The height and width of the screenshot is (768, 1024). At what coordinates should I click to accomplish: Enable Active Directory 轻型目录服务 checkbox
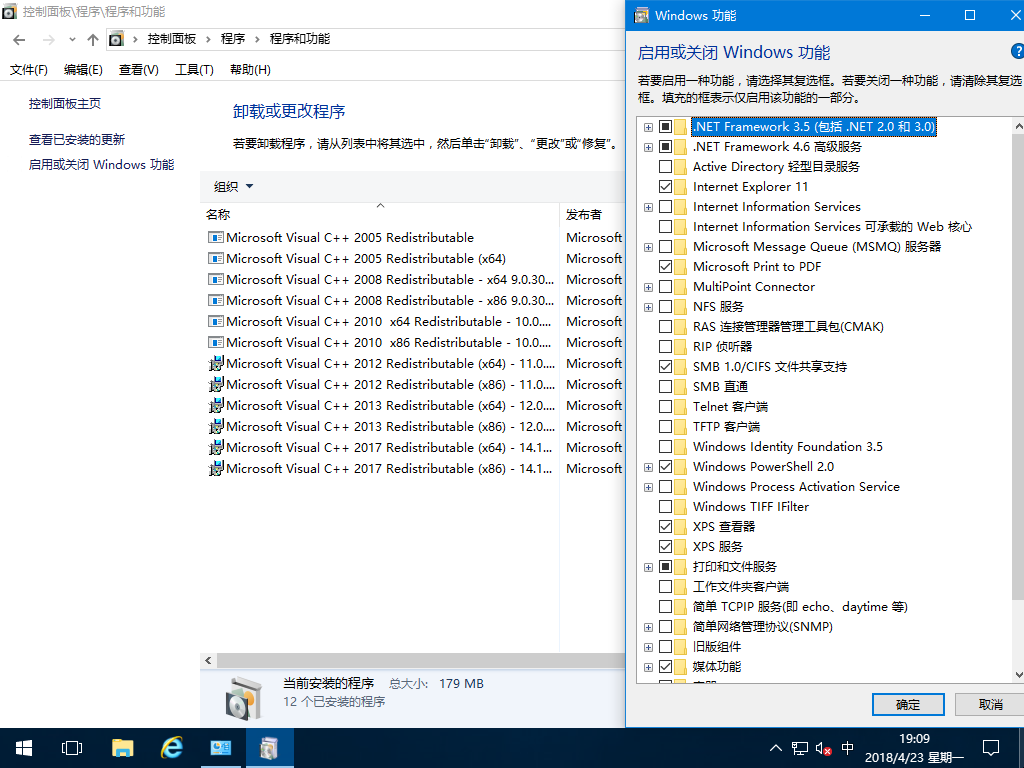[x=665, y=167]
